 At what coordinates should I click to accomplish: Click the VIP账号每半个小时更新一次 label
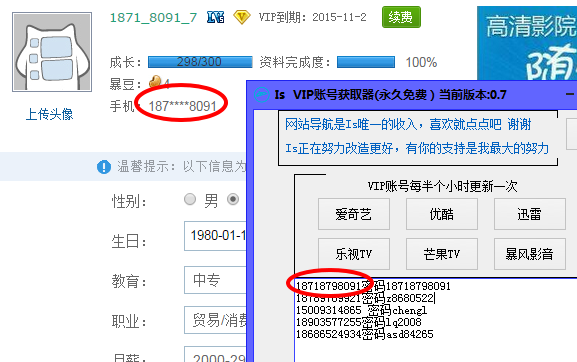click(442, 186)
